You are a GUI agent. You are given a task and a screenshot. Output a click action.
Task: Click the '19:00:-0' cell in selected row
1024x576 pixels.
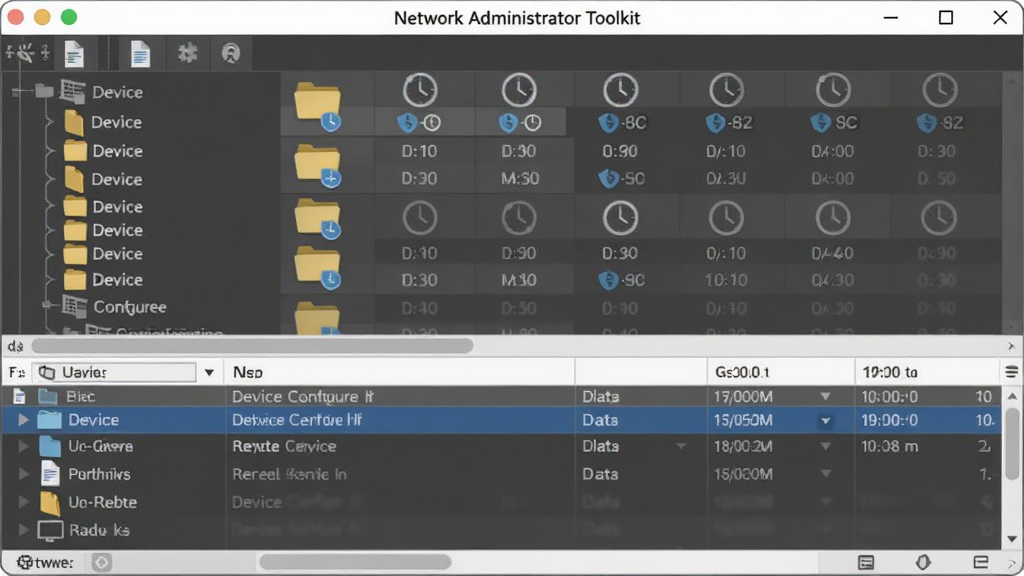(889, 420)
